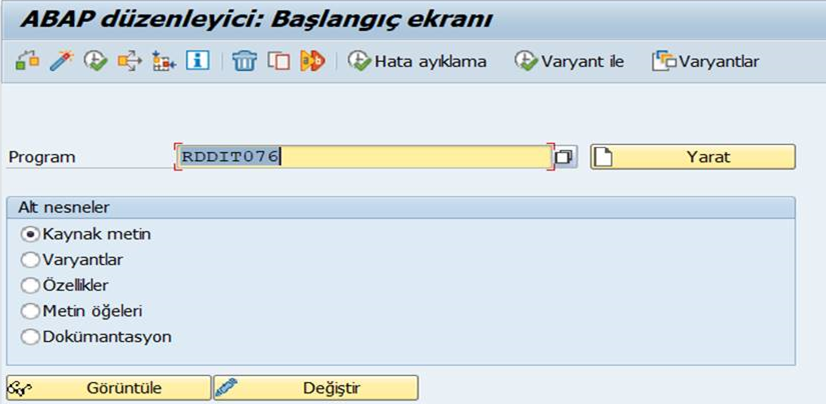
Task: Click the ABAP düzenleyici: Başlangıç ekranı title
Action: coord(256,19)
